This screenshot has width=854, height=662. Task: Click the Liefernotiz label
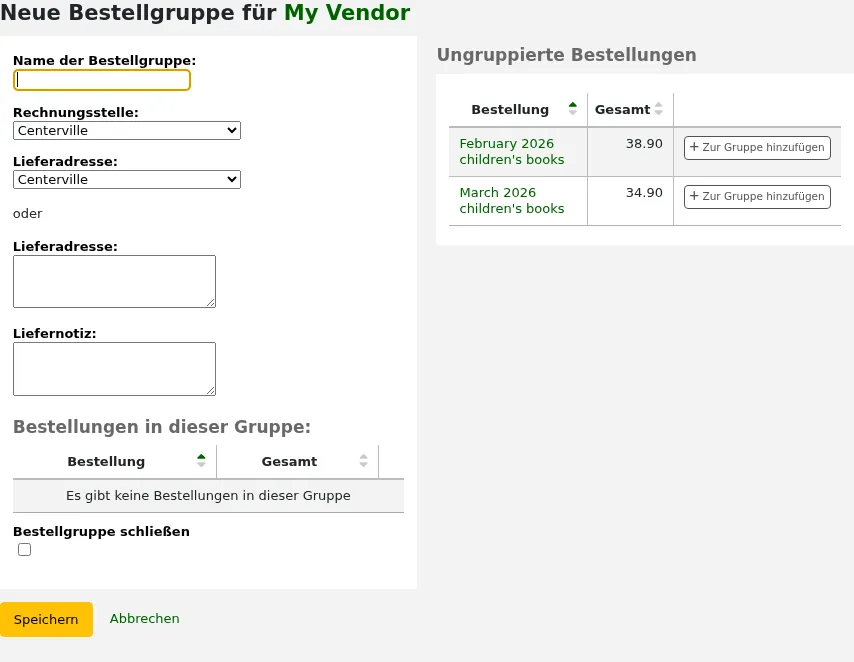click(54, 333)
